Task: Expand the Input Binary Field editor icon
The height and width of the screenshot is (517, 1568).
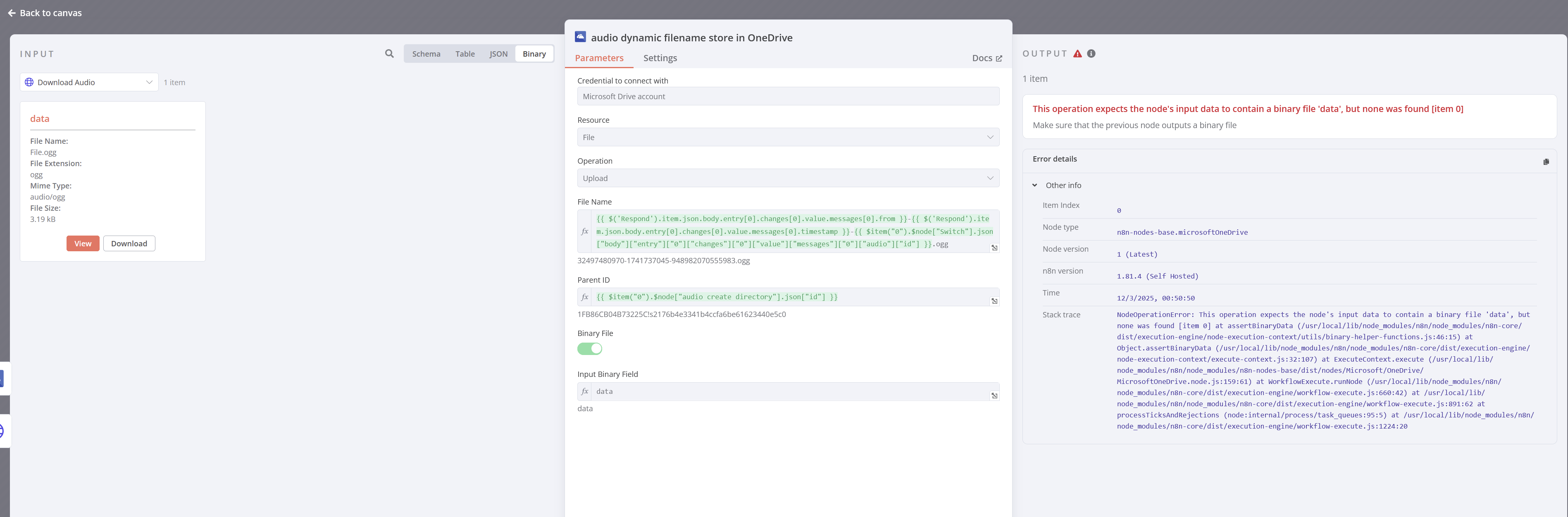Action: 994,396
